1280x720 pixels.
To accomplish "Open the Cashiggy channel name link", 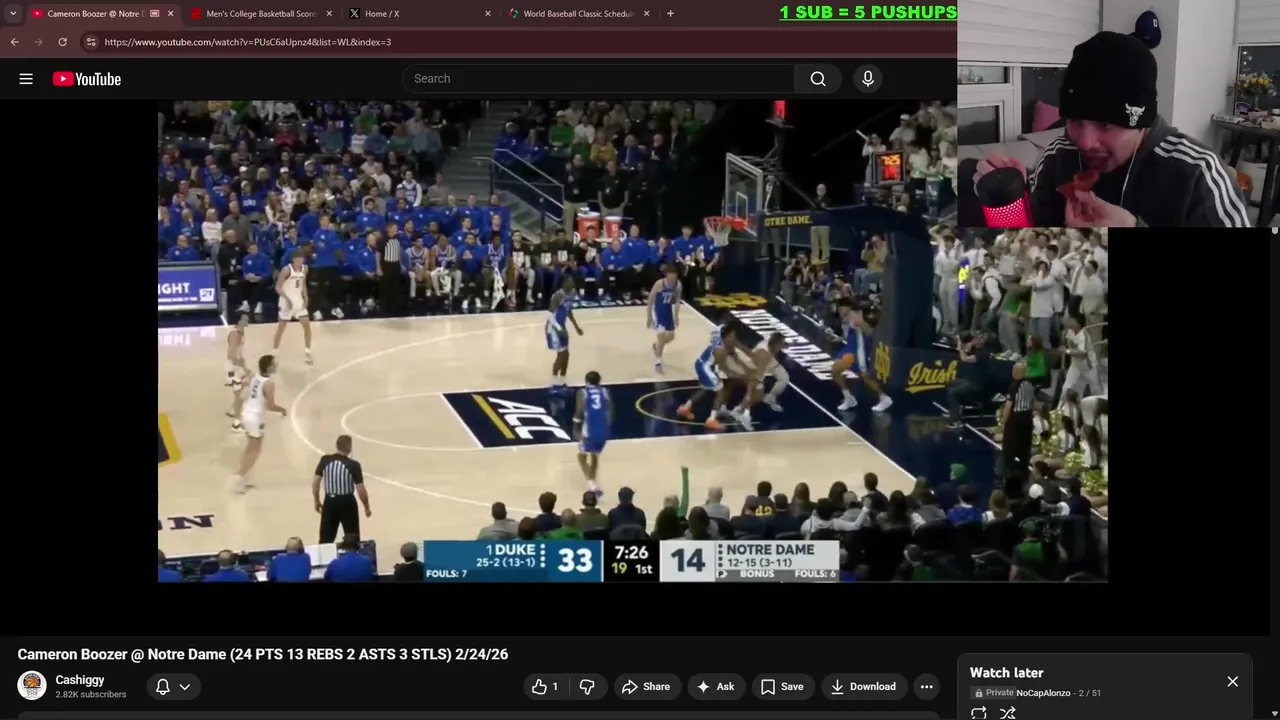I will click(80, 680).
